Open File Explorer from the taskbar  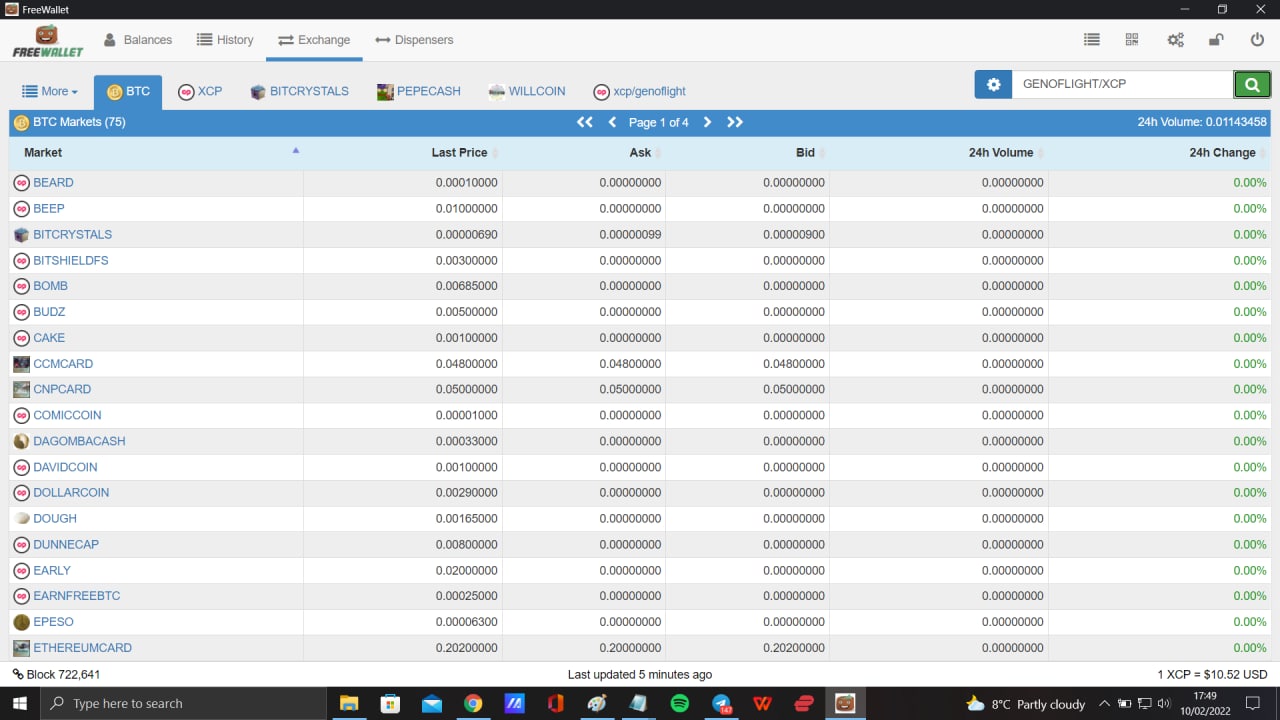(x=349, y=704)
